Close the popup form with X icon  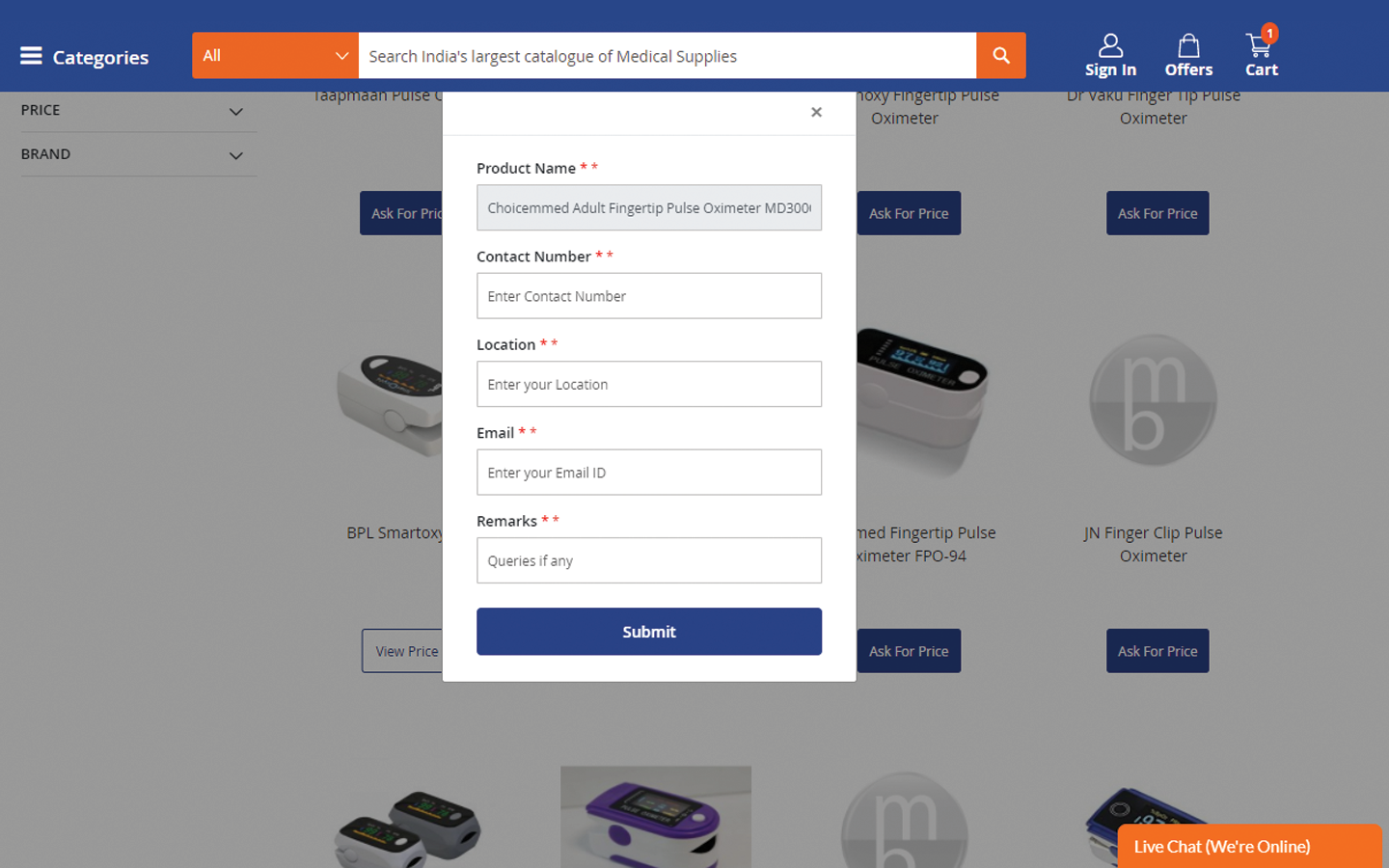tap(816, 112)
